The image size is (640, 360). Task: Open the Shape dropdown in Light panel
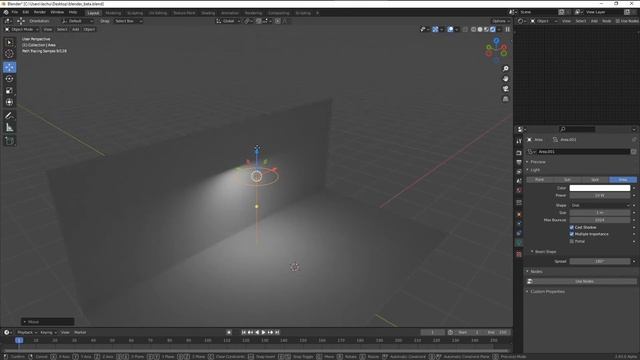click(600, 205)
